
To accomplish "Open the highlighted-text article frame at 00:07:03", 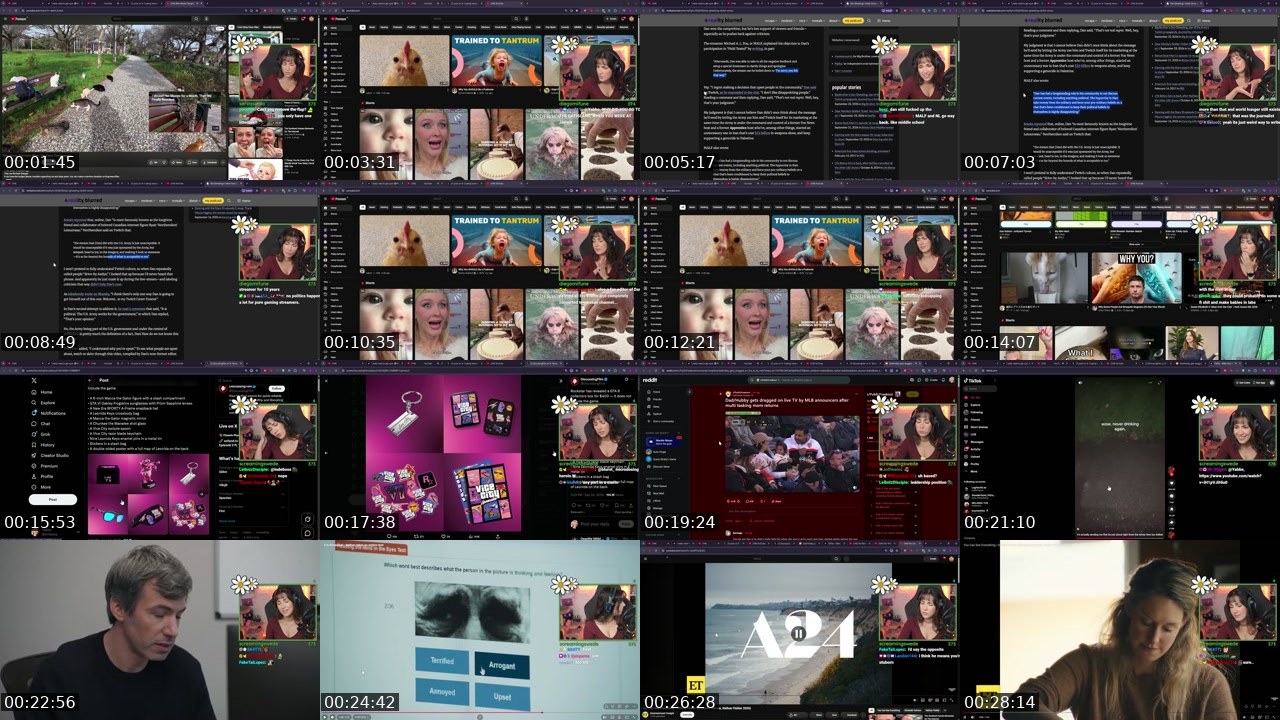I will click(x=1120, y=90).
